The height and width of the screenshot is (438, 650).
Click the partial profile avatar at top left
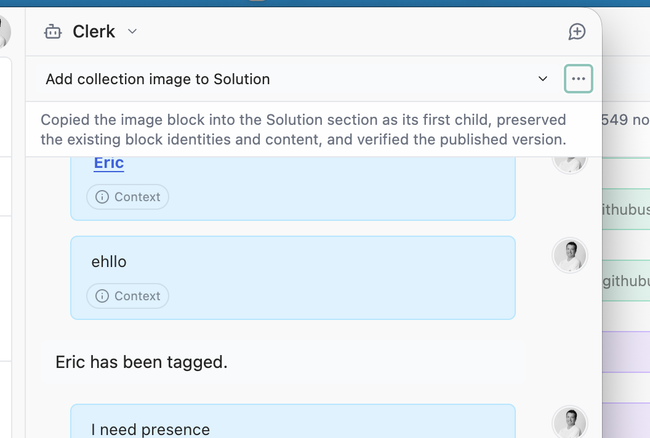pyautogui.click(x=5, y=32)
